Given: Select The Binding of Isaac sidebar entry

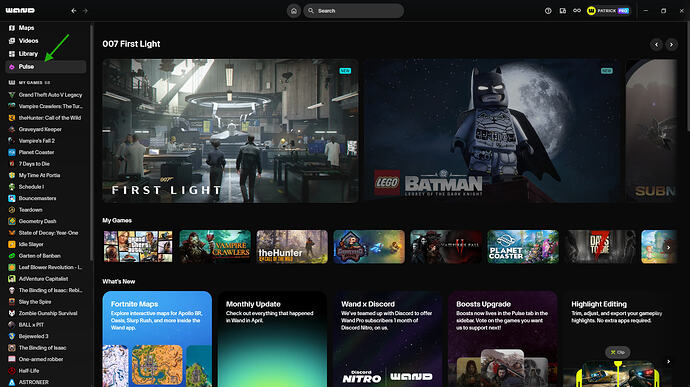Looking at the screenshot, I should coord(46,348).
